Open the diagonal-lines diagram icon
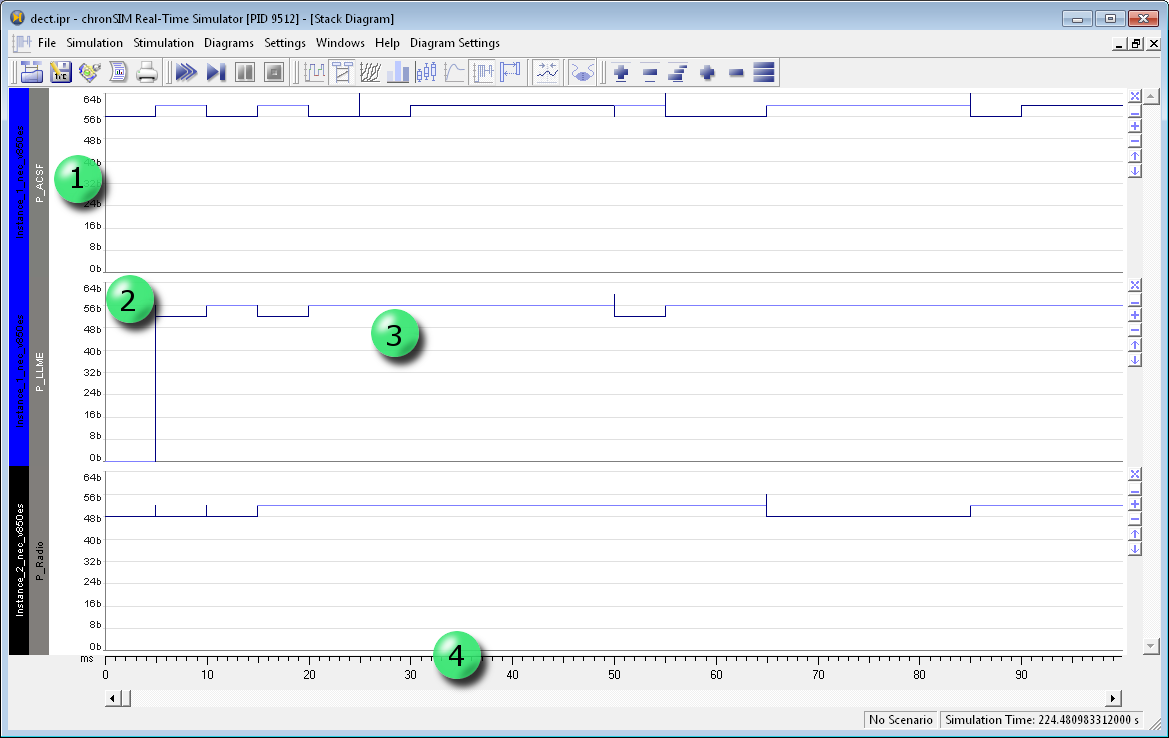Image resolution: width=1169 pixels, height=738 pixels. 370,72
